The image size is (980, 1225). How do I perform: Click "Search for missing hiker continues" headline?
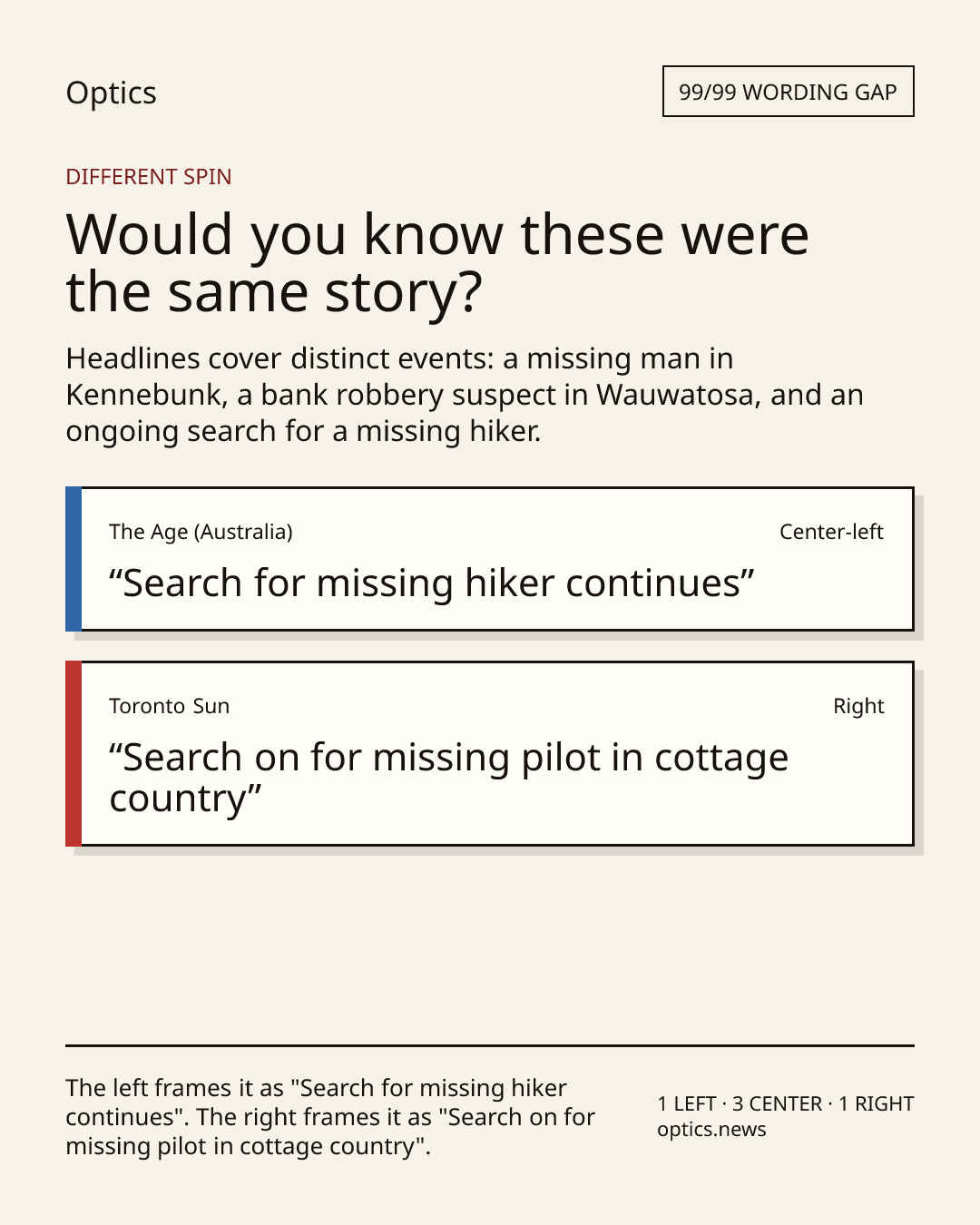(x=432, y=583)
